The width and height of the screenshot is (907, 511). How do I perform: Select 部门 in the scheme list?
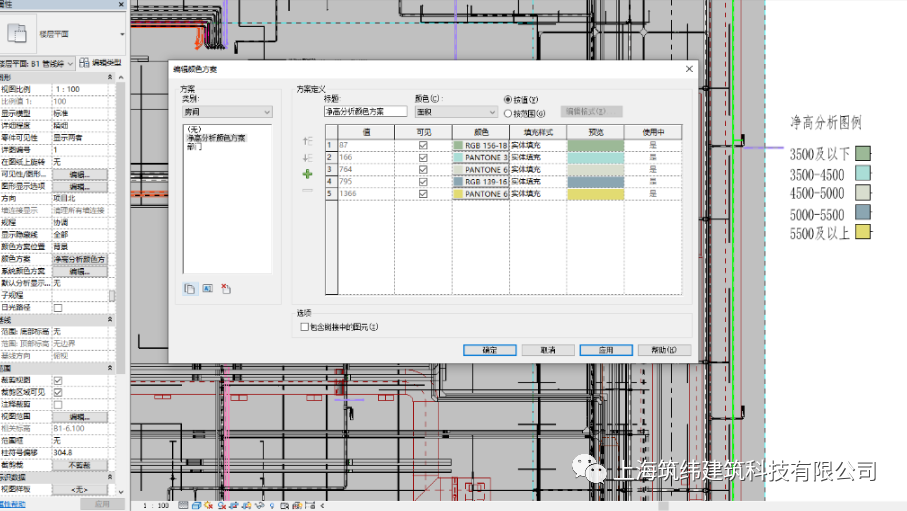tap(194, 147)
